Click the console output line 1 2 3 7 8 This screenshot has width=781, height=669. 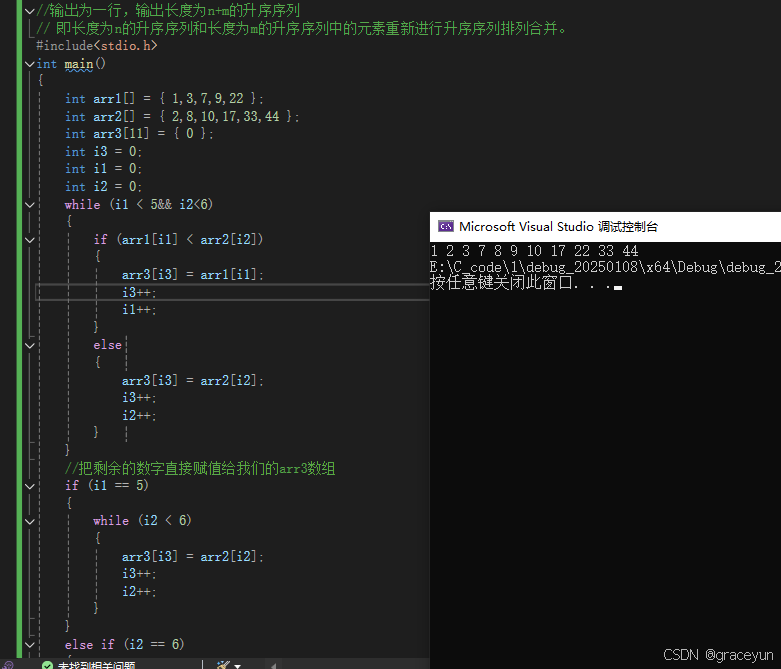pyautogui.click(x=534, y=251)
